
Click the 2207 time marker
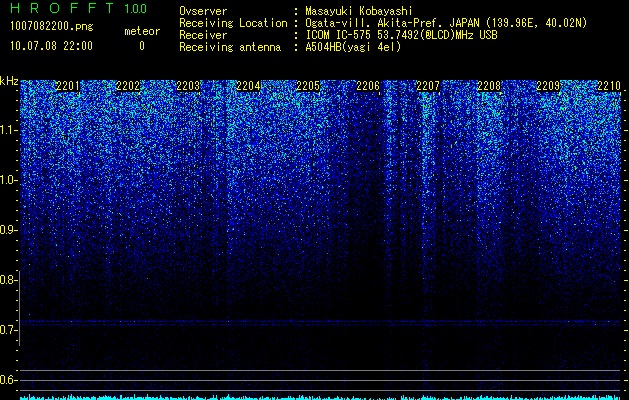coord(428,86)
